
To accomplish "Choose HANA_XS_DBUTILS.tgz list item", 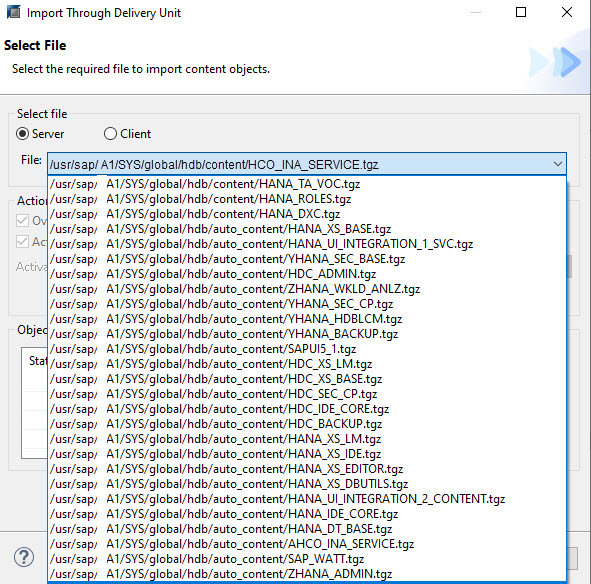I will pos(307,484).
